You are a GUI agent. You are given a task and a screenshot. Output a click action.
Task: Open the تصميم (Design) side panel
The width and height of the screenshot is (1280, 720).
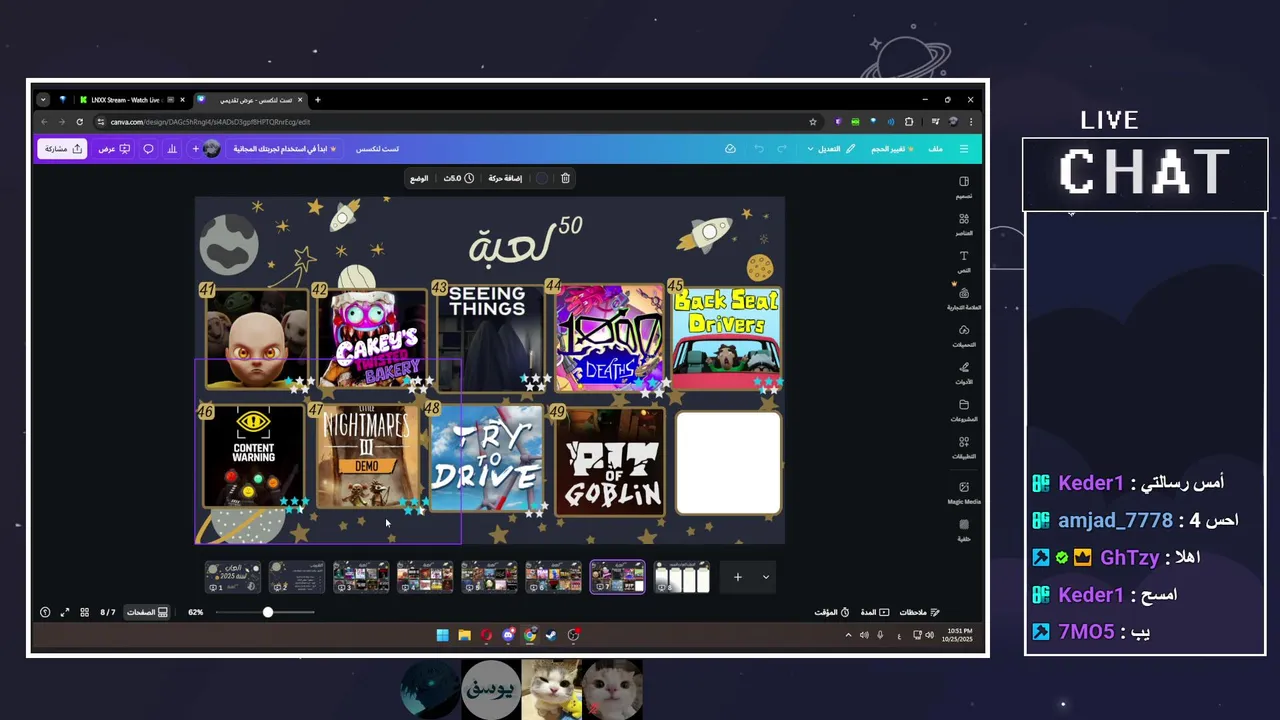[964, 187]
